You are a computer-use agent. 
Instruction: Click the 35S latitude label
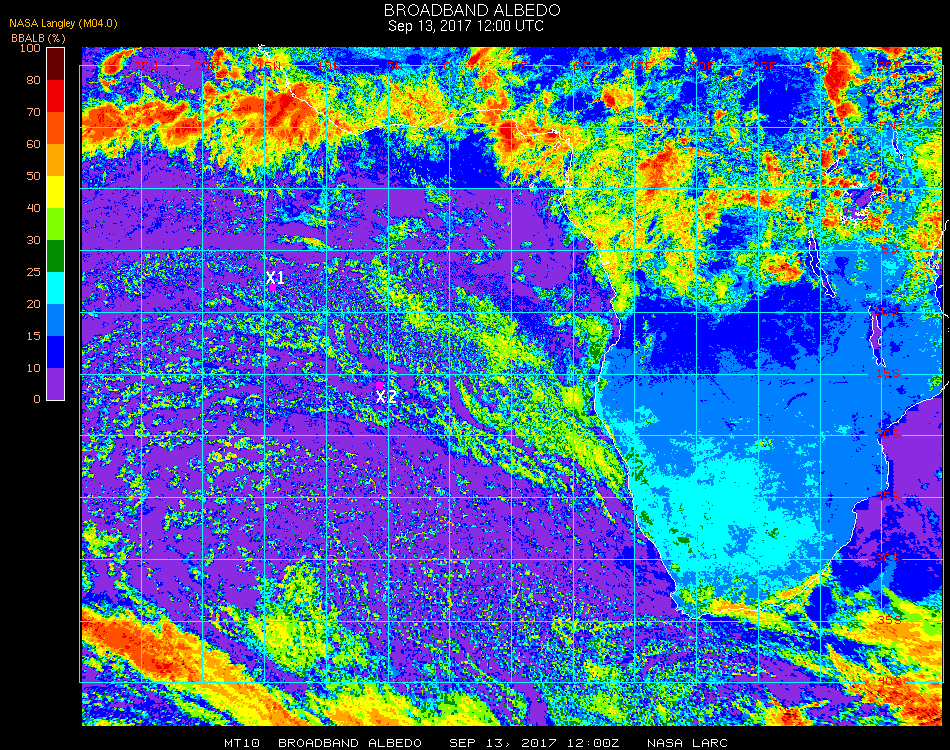pyautogui.click(x=889, y=620)
